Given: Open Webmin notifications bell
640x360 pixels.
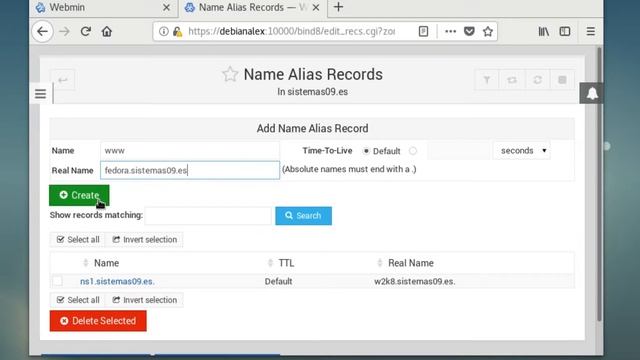Looking at the screenshot, I should pos(592,93).
